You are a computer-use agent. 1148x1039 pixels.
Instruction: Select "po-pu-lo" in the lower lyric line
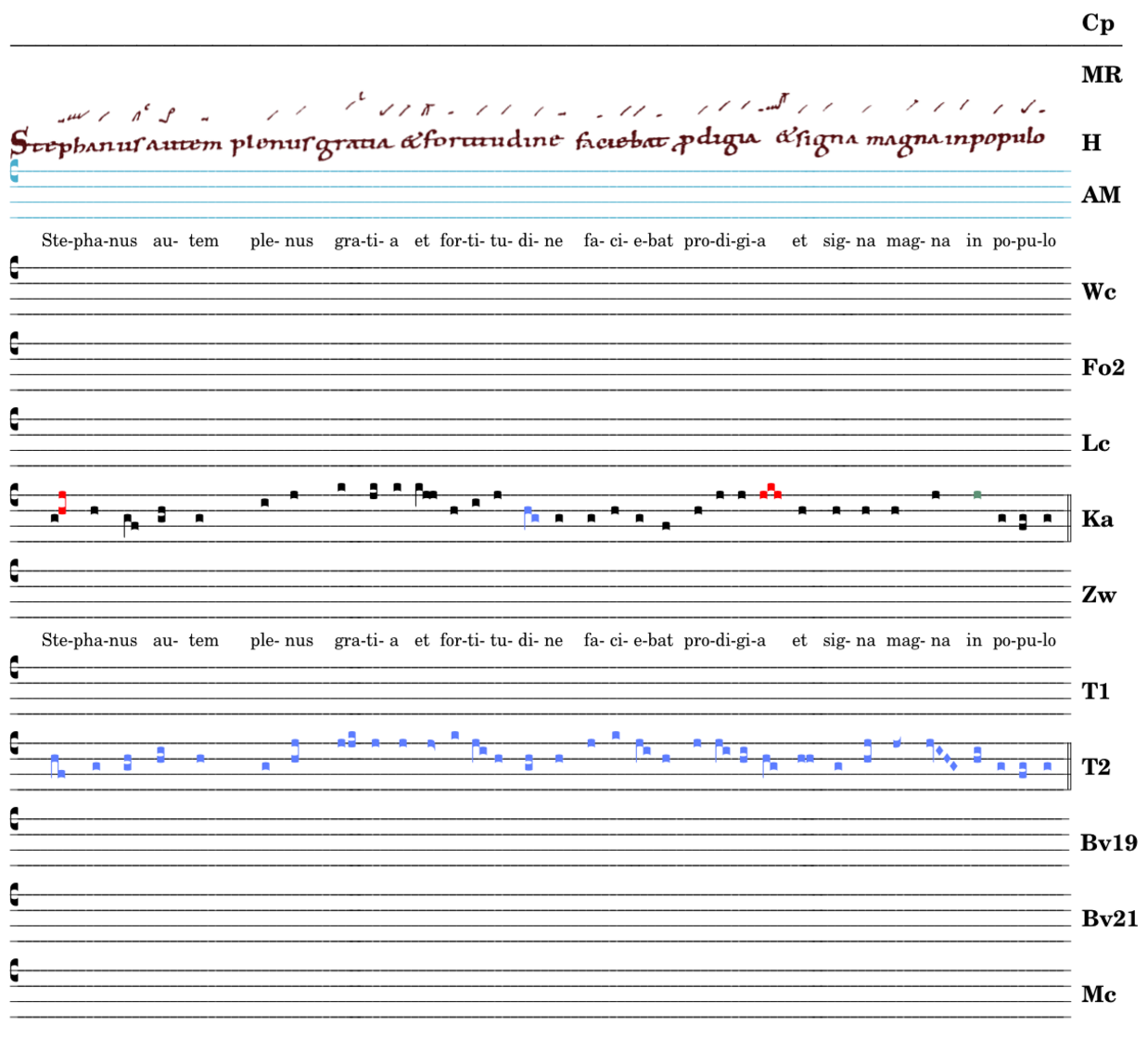[x=1024, y=641]
